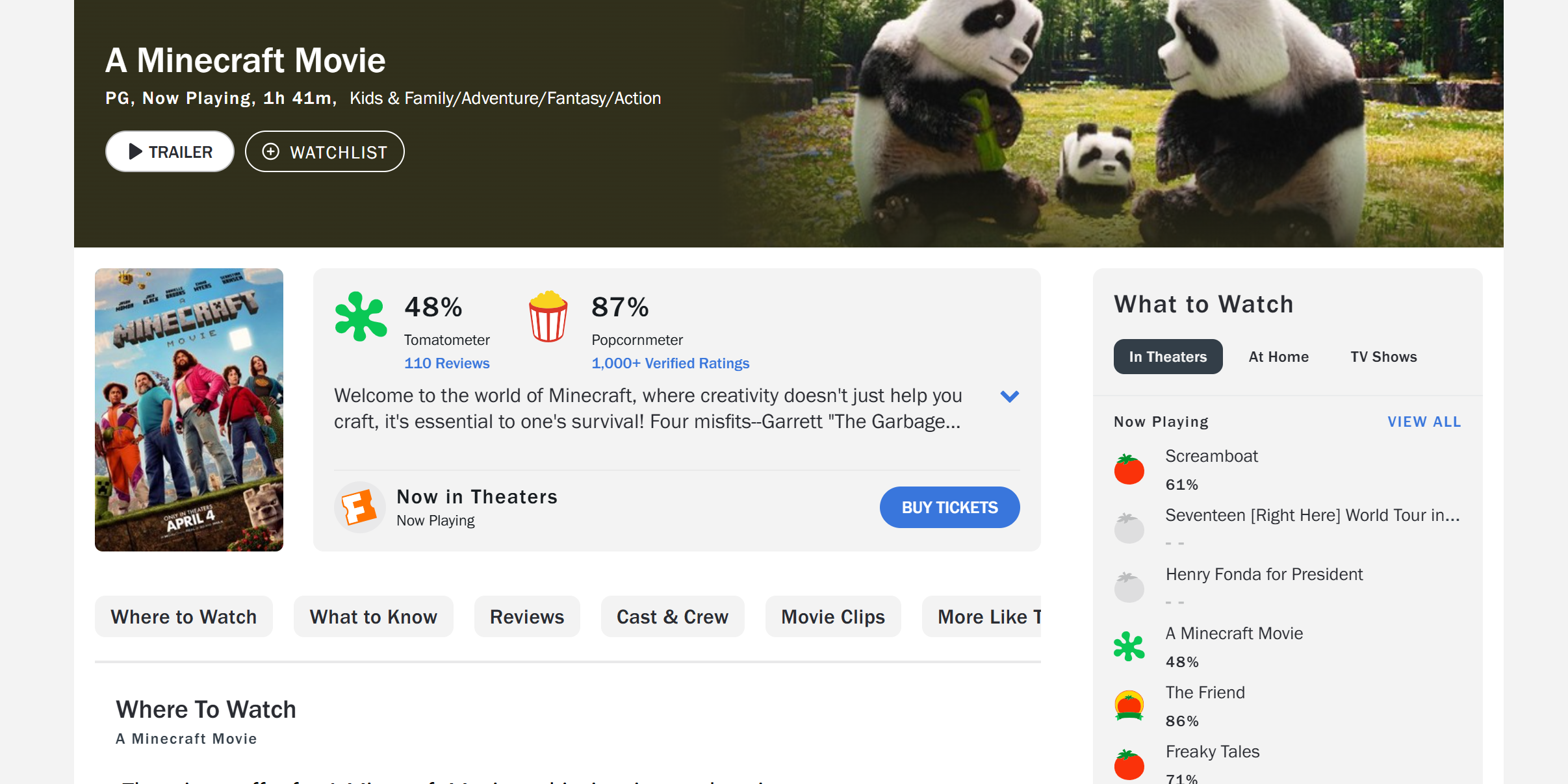Open Freaky Tales from the Now Playing list
The width and height of the screenshot is (1568, 784).
[1213, 752]
